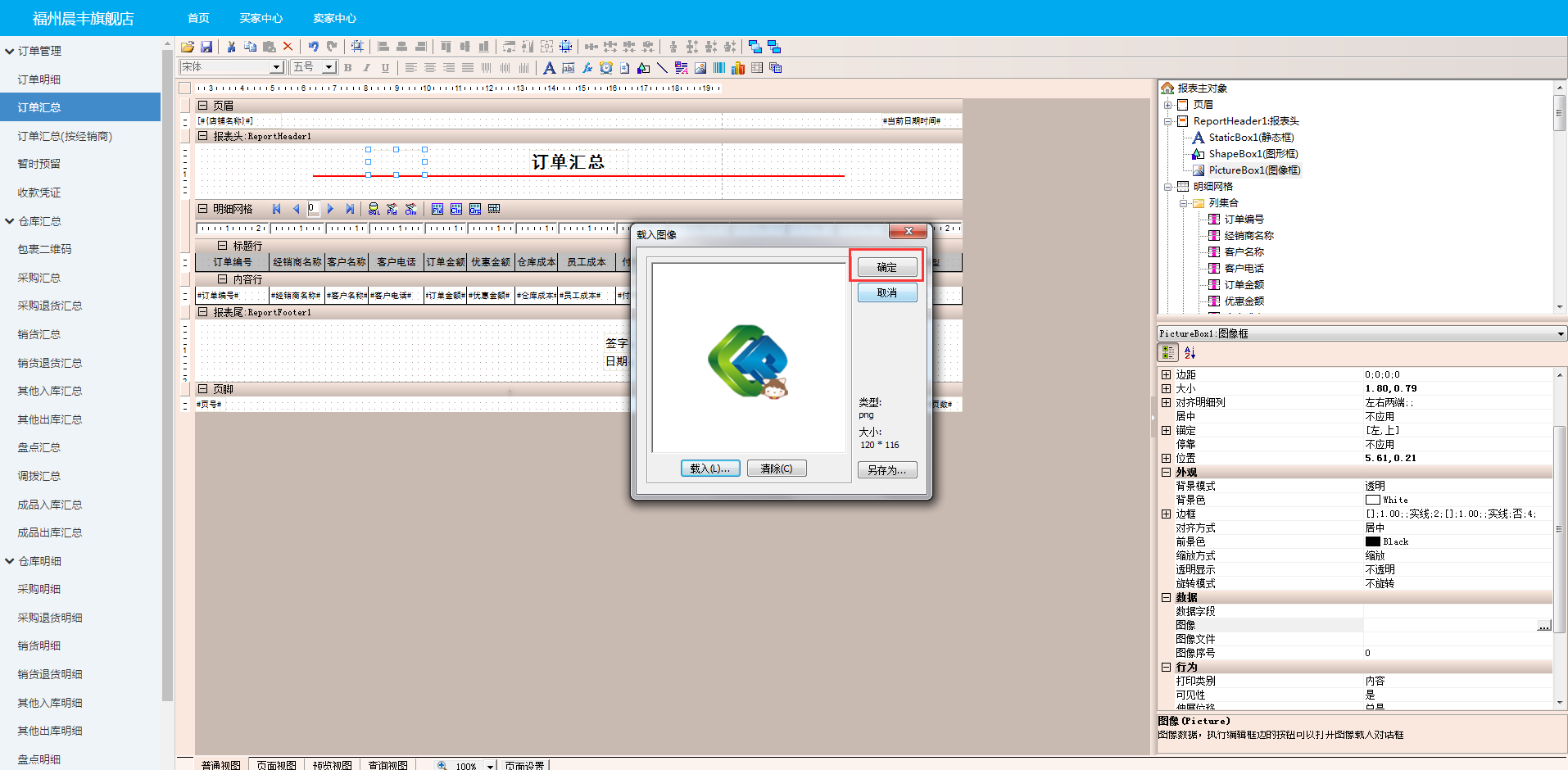Image resolution: width=1568 pixels, height=770 pixels.
Task: Toggle bold formatting button
Action: click(x=348, y=68)
